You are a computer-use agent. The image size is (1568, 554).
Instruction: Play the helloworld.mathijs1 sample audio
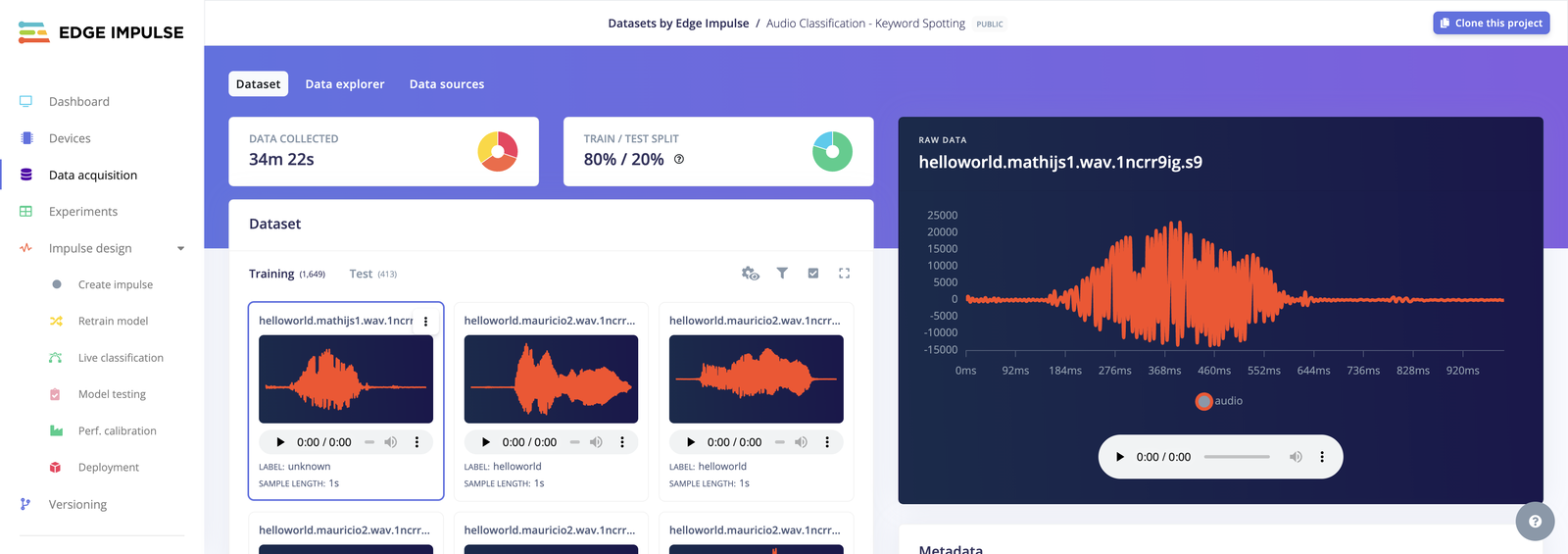pyautogui.click(x=280, y=442)
